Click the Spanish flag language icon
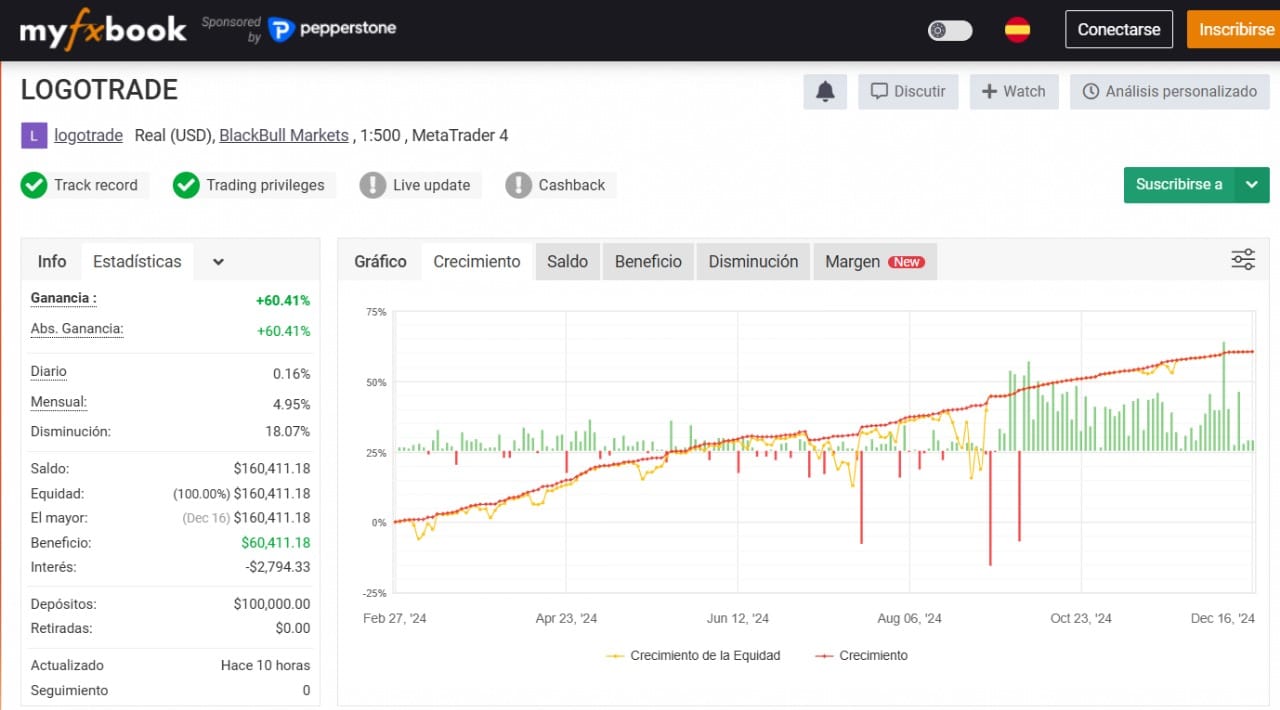This screenshot has height=710, width=1280. coord(1017,30)
